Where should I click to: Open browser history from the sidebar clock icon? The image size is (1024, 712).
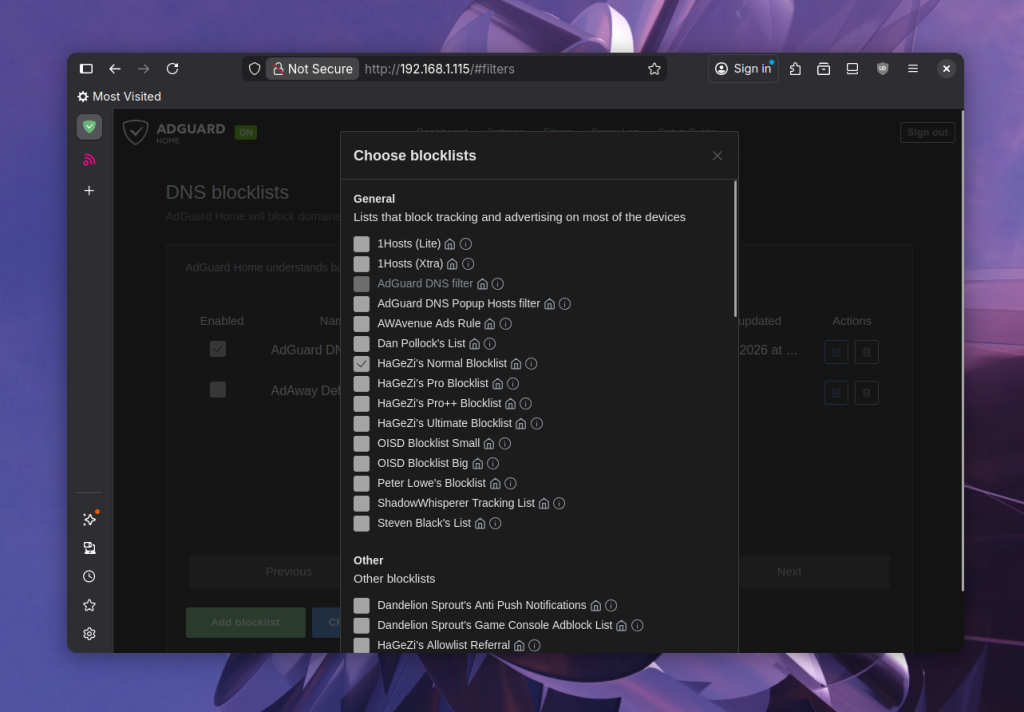click(x=89, y=577)
